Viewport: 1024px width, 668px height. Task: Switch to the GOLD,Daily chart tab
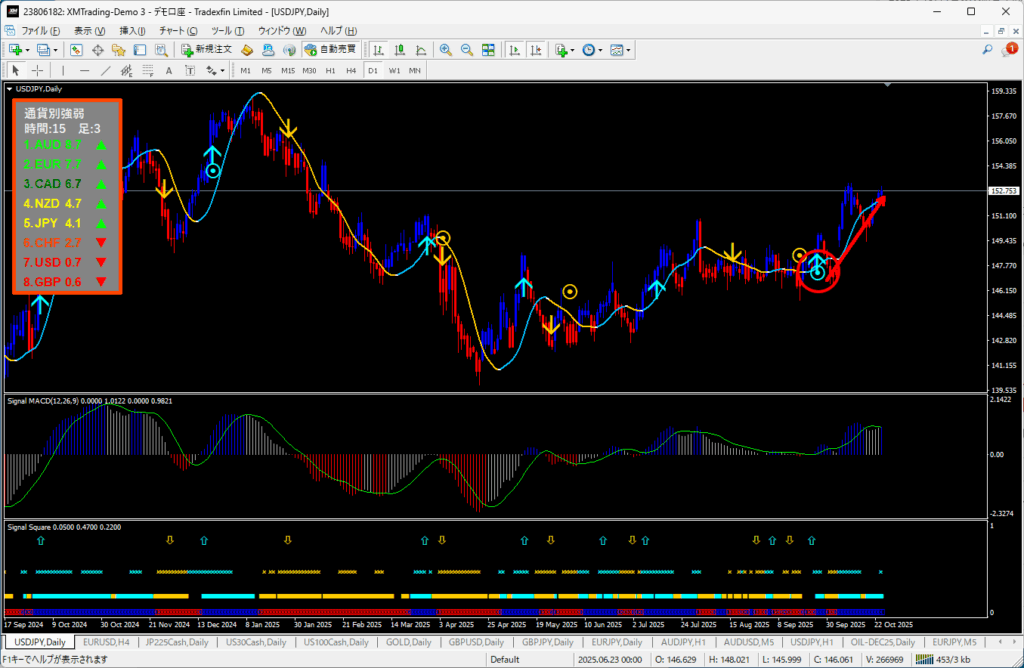[x=409, y=642]
